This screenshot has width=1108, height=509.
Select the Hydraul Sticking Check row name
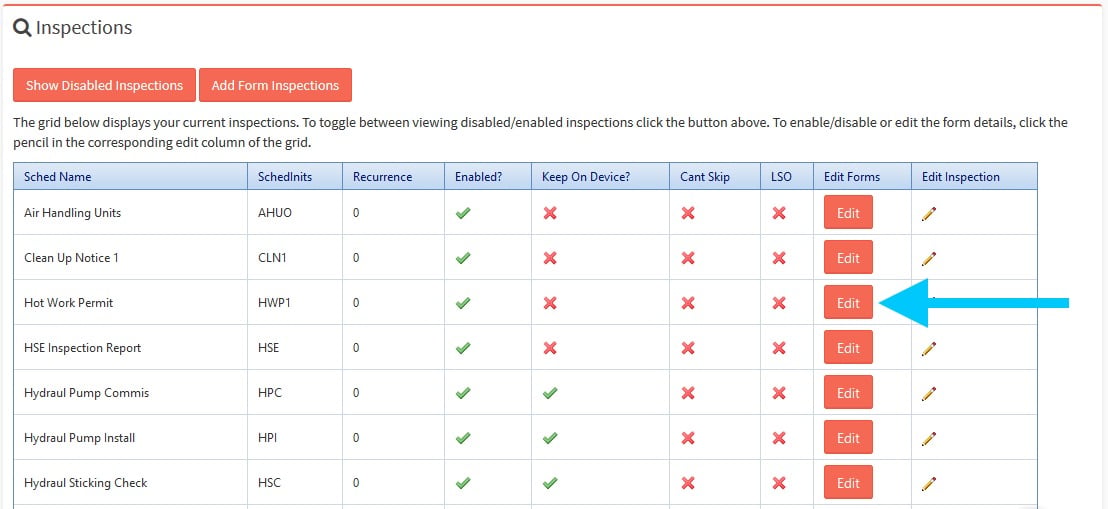pos(86,483)
